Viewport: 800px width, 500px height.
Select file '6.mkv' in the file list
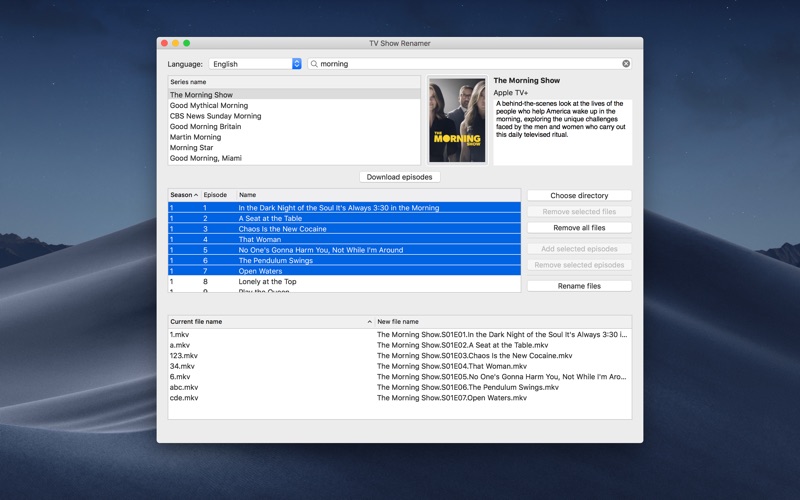180,377
